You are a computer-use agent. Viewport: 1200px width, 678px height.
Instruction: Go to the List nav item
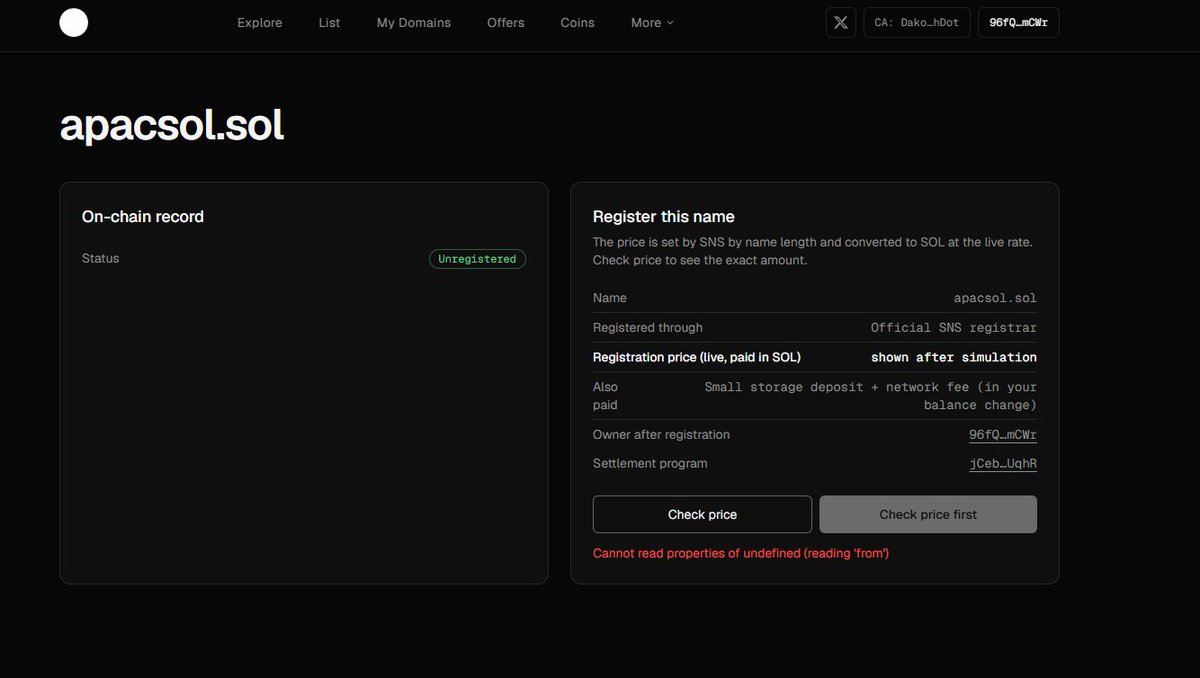tap(330, 22)
